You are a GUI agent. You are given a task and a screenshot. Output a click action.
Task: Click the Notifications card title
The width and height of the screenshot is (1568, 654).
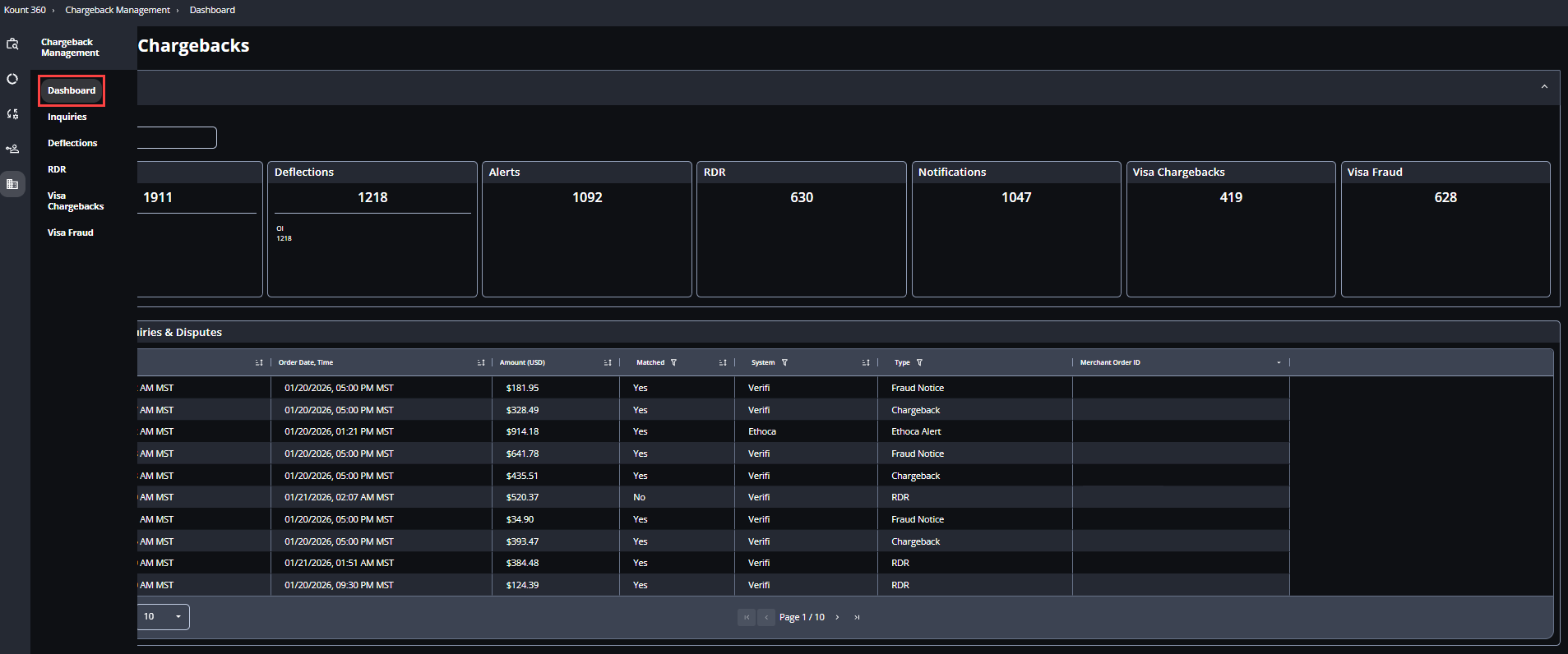pyautogui.click(x=952, y=172)
